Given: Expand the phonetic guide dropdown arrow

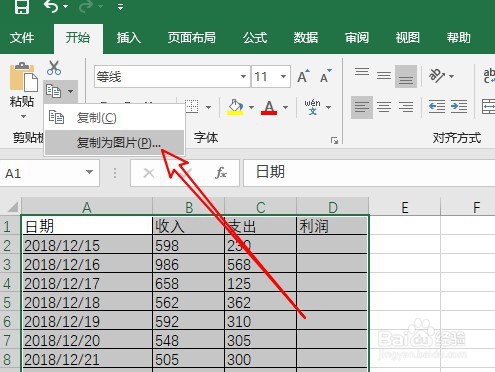Looking at the screenshot, I should point(329,107).
